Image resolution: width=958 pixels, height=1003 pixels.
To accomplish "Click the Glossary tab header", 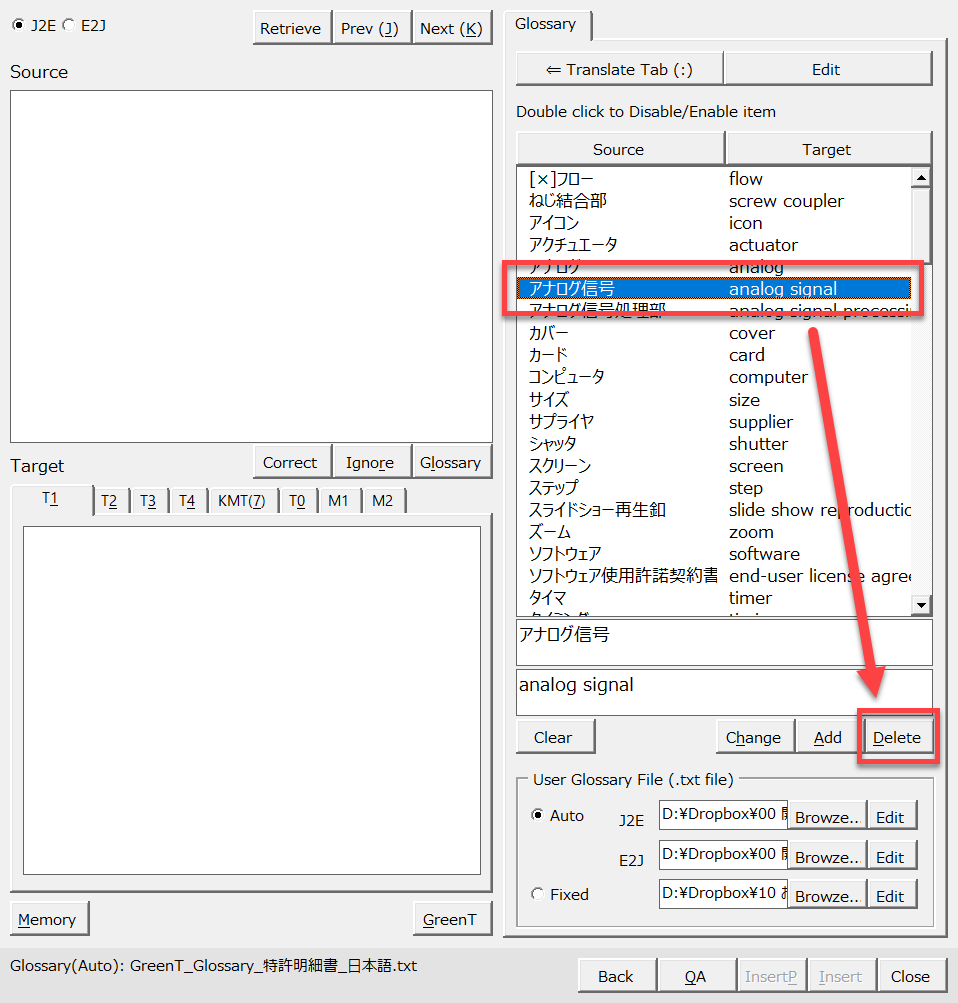I will [x=545, y=25].
